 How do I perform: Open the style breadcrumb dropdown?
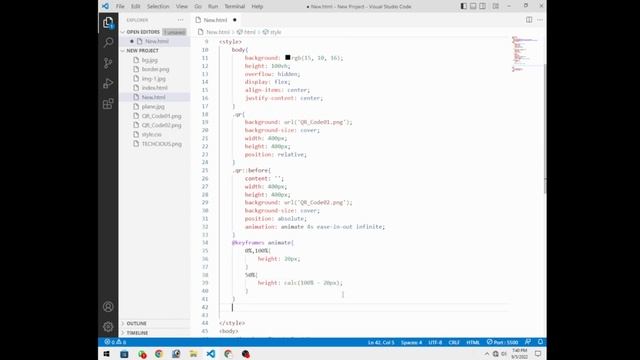(272, 32)
